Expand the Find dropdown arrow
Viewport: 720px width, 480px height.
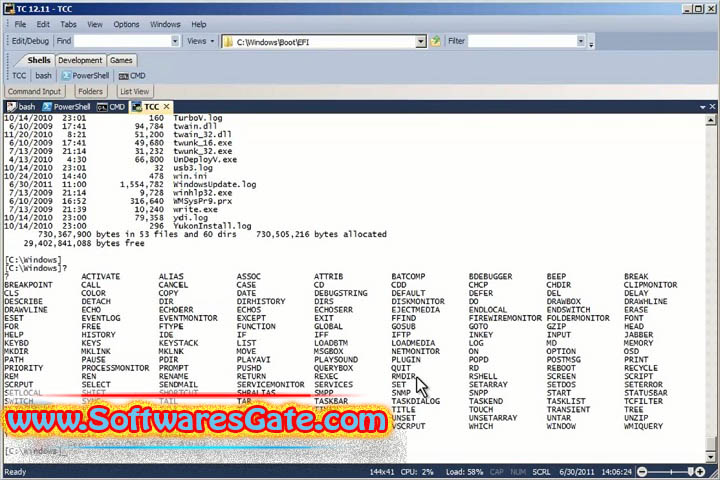tap(175, 41)
